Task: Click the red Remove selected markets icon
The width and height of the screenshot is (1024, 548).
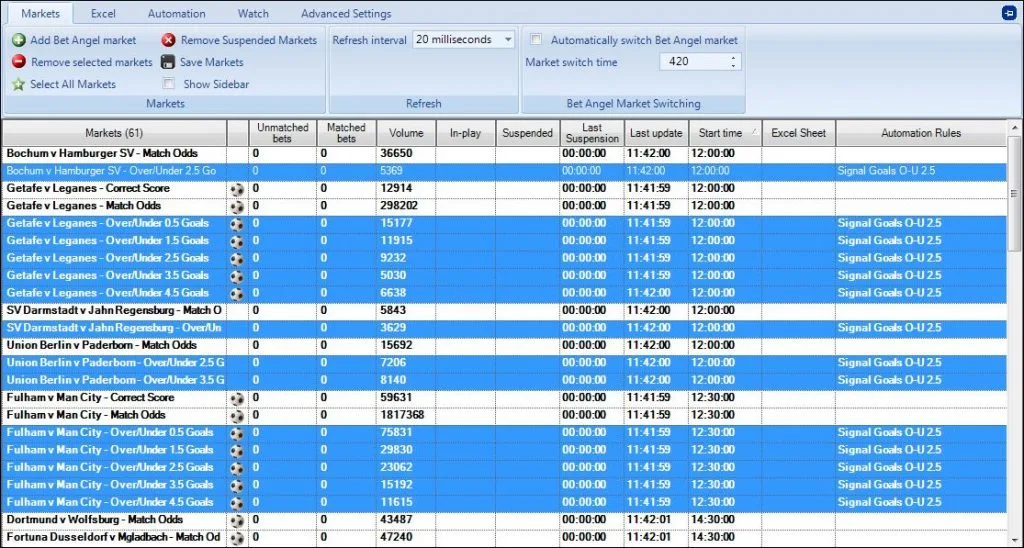Action: click(18, 62)
